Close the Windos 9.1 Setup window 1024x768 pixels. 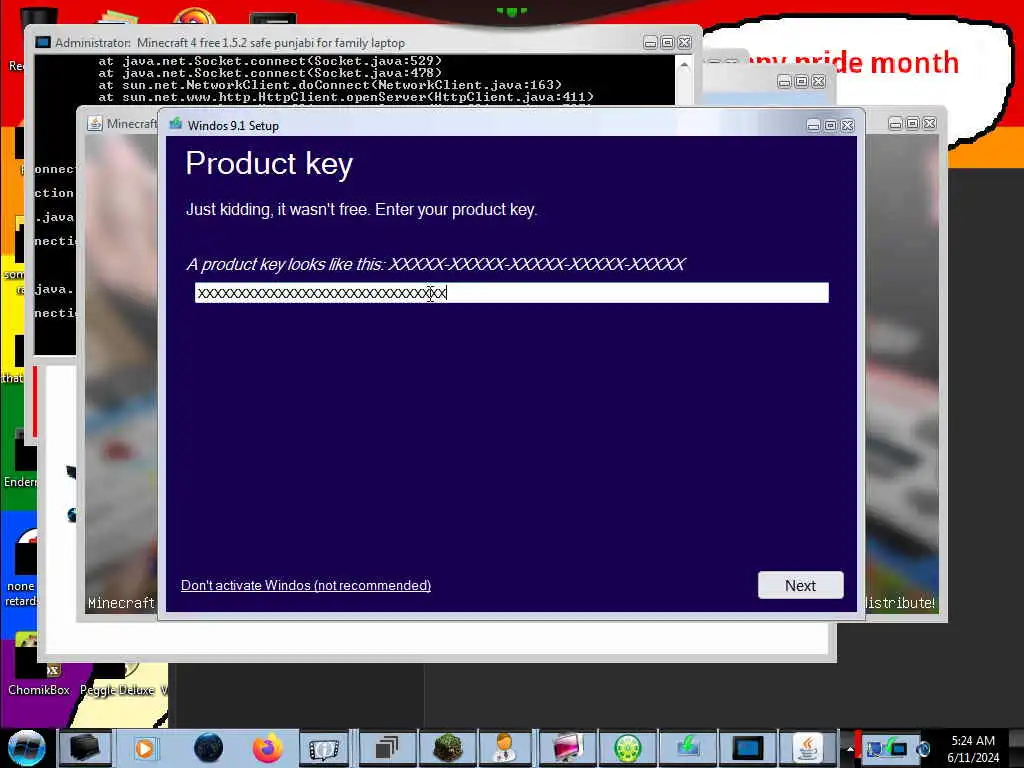tap(848, 125)
